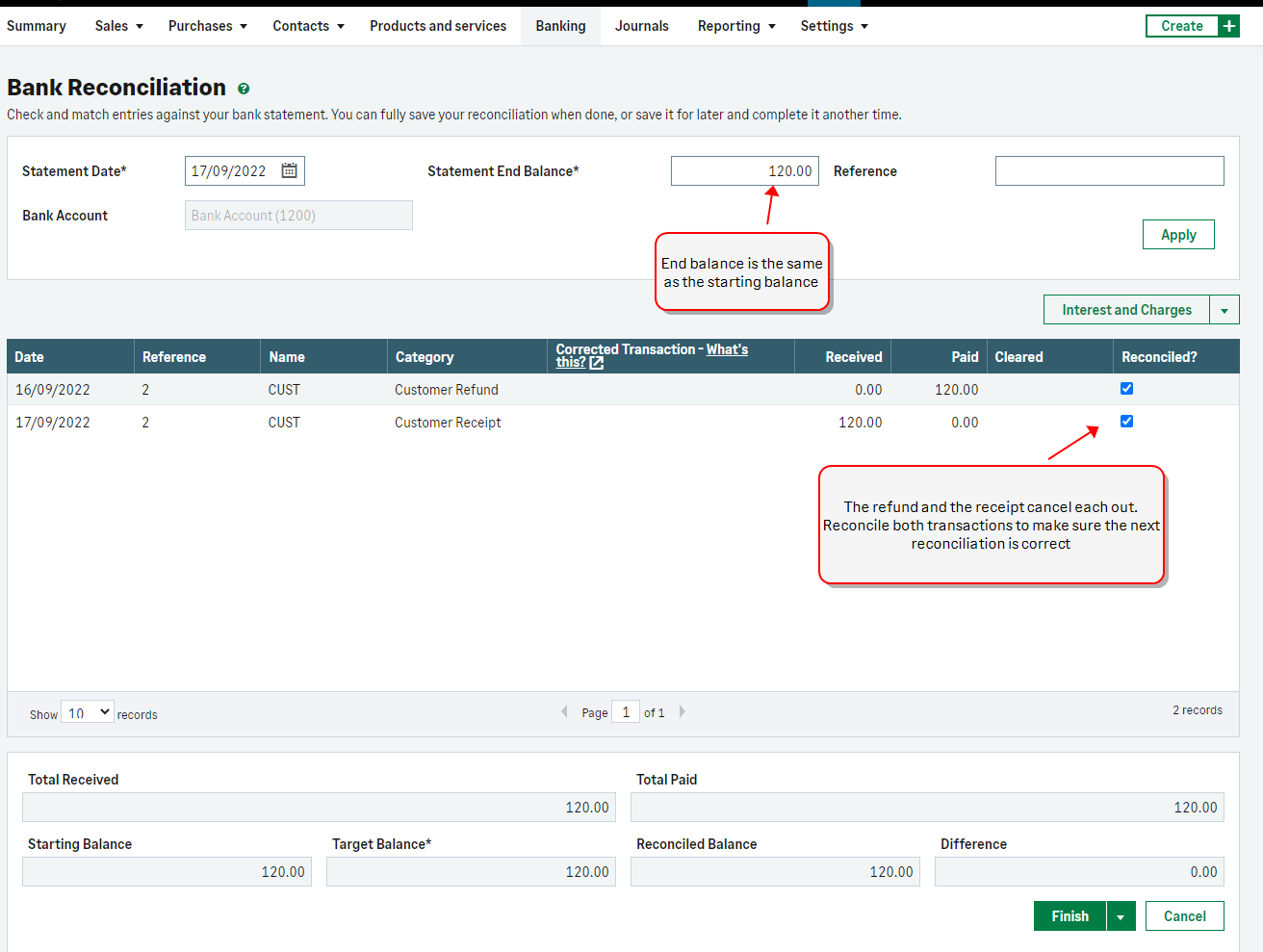The height and width of the screenshot is (952, 1263).
Task: Click the Statement End Balance field
Action: [744, 171]
